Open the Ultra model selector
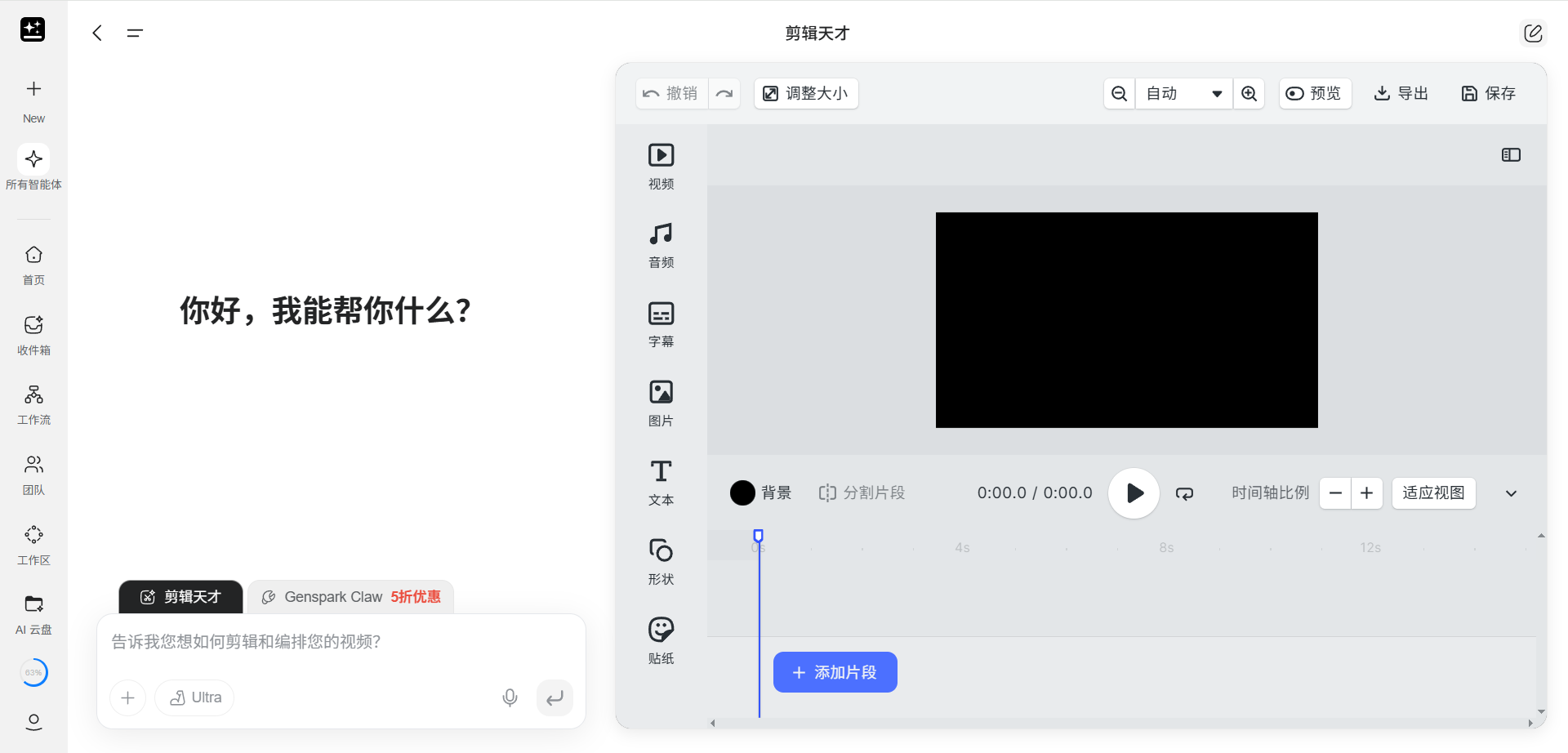This screenshot has width=1568, height=753. click(194, 697)
